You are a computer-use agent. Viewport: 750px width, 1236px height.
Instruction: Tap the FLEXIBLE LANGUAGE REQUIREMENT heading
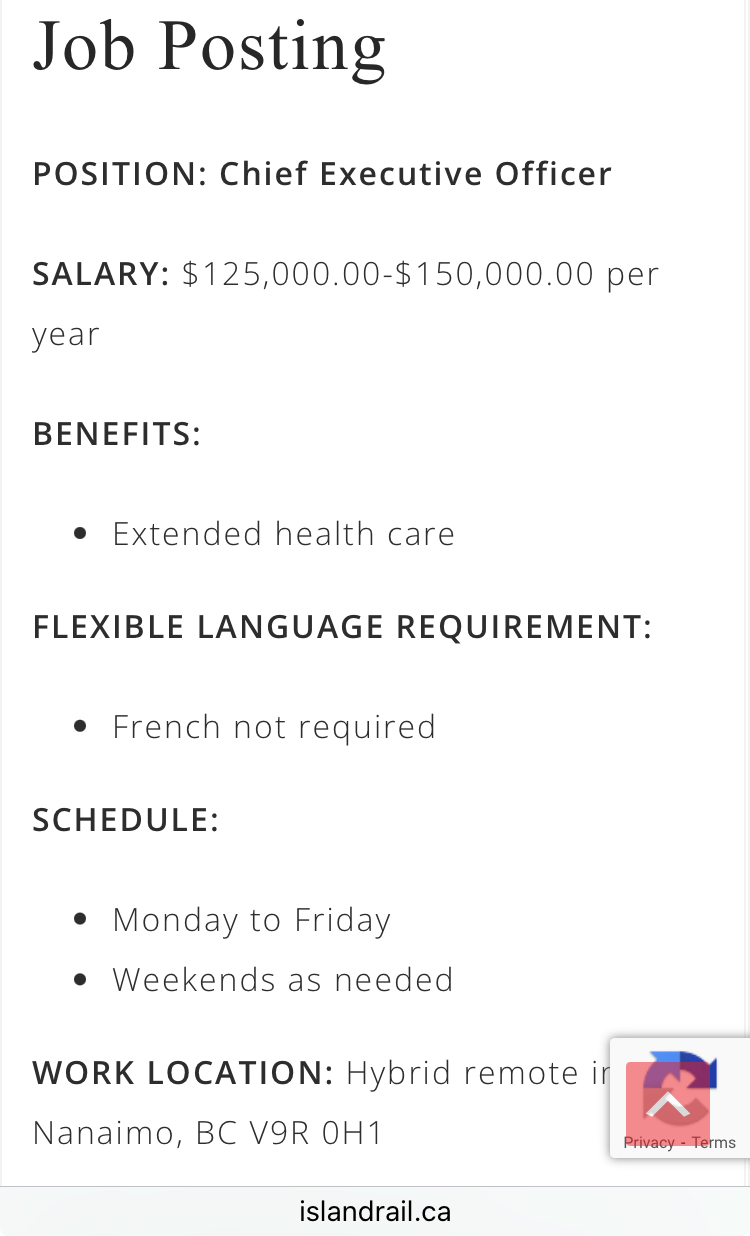342,627
